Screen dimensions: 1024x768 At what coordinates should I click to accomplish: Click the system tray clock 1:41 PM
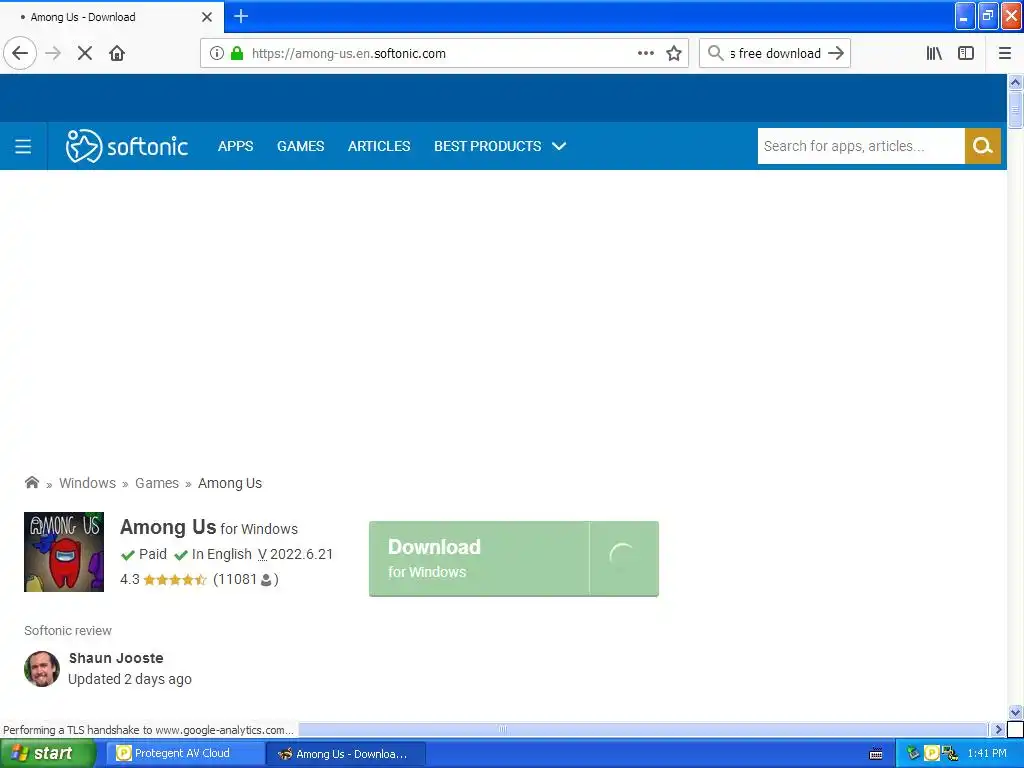(x=986, y=753)
